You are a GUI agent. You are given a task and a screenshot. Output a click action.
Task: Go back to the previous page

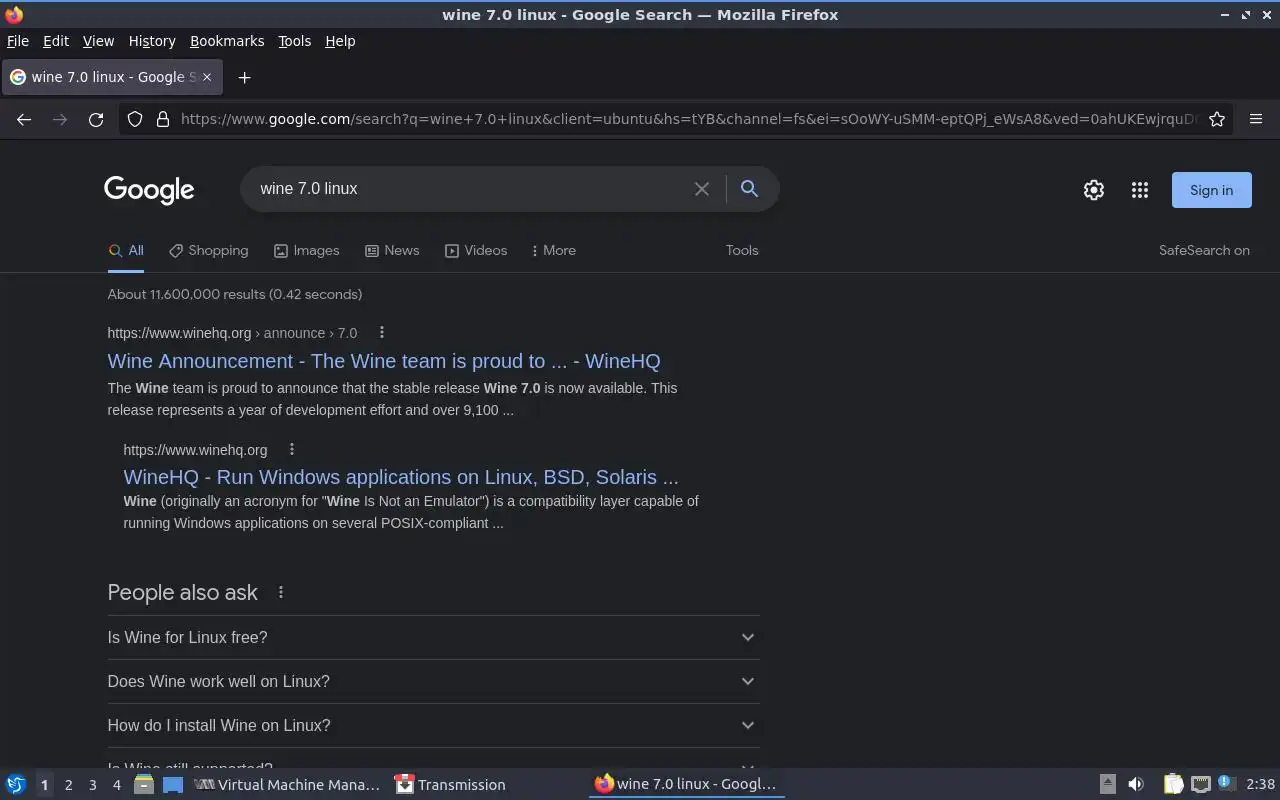[24, 119]
